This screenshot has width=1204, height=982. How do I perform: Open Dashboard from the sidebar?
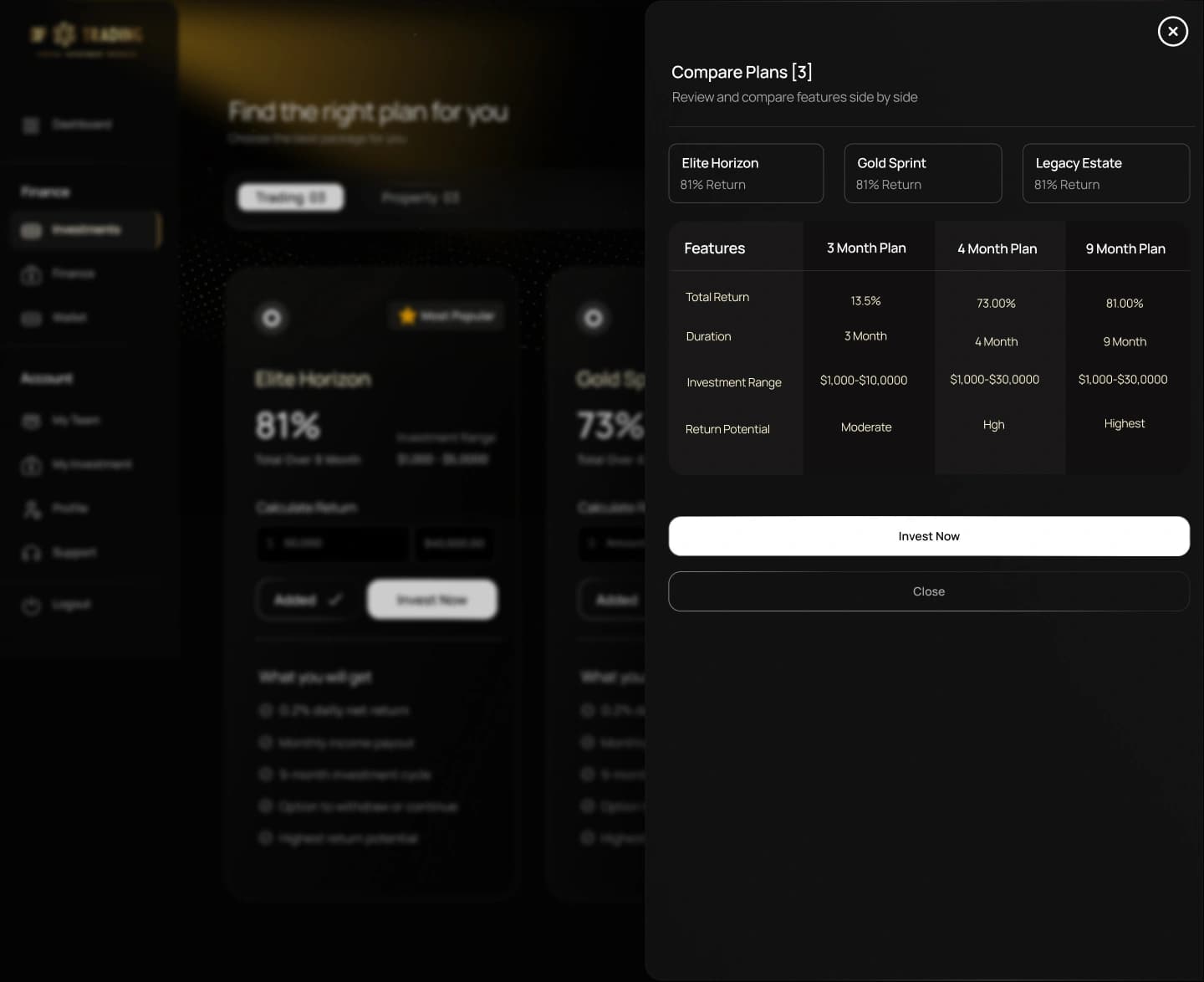(x=67, y=125)
